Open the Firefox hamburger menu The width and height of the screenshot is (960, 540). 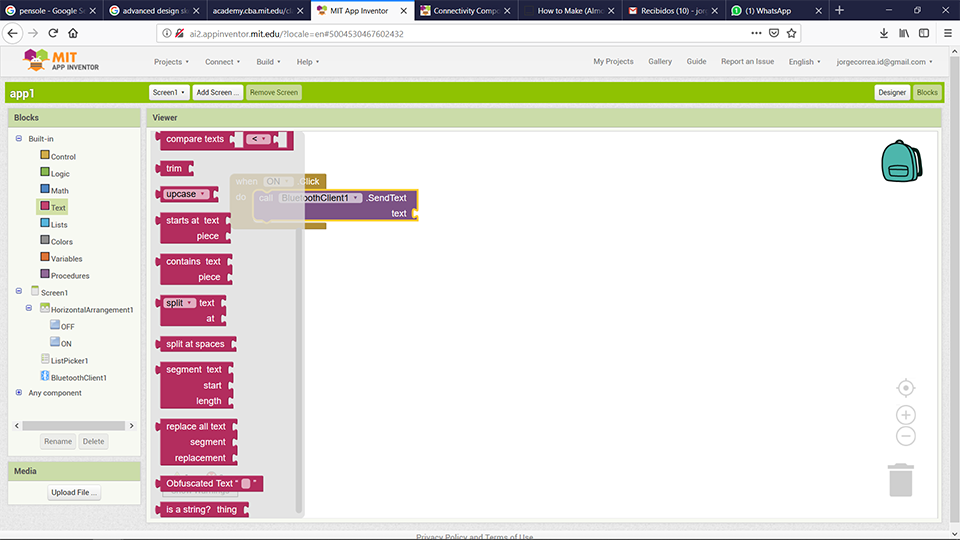point(948,33)
